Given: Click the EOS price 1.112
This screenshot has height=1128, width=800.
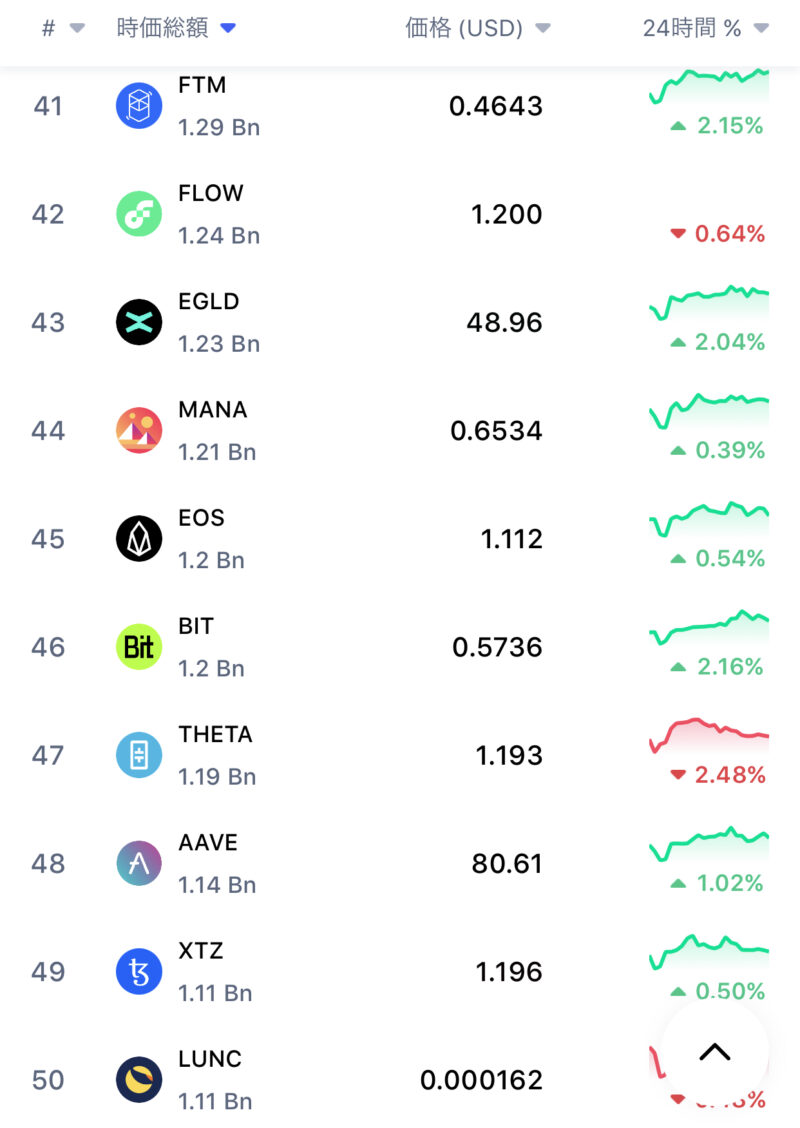Looking at the screenshot, I should [x=511, y=539].
